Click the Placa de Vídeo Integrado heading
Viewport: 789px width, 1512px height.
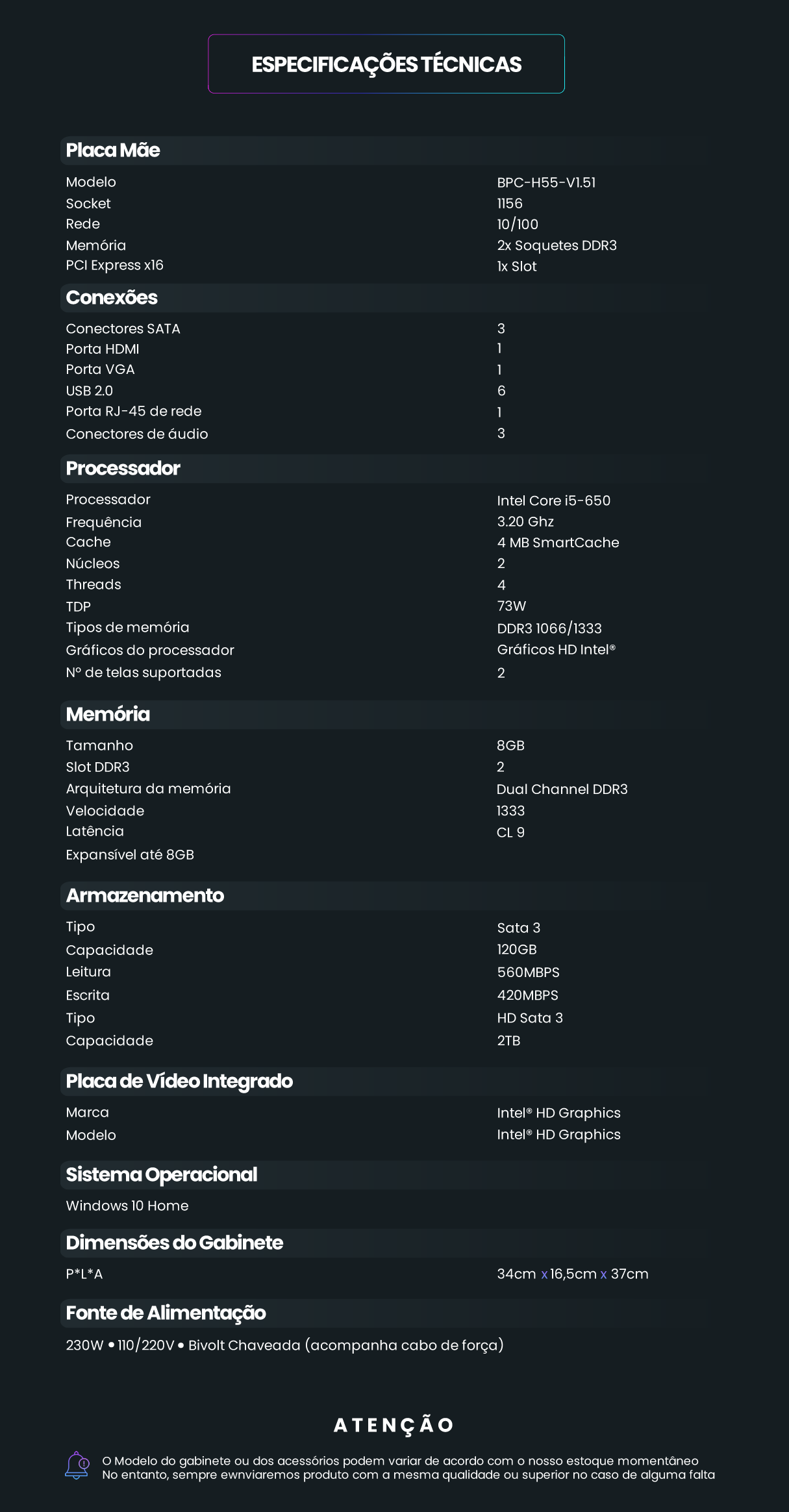179,1082
